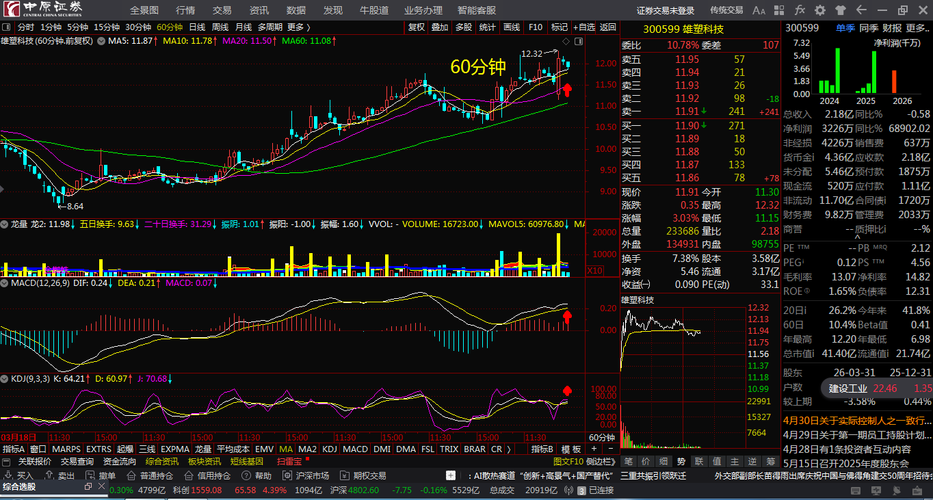933x500 pixels.
Task: Open 更多.. in the financial panel
Action: (917, 27)
